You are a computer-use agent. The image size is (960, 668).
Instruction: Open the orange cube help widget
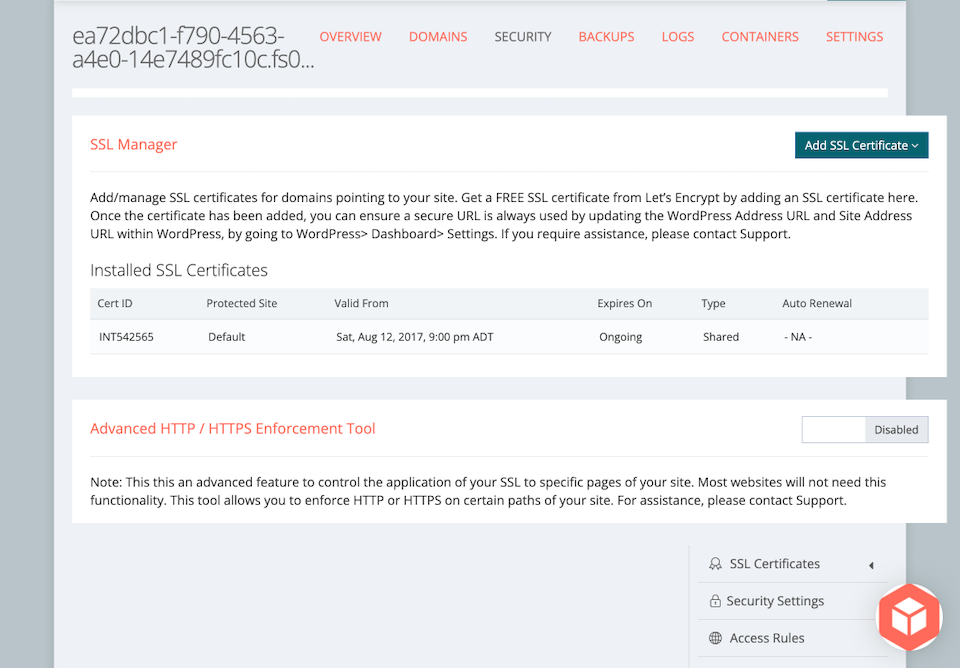click(x=909, y=617)
